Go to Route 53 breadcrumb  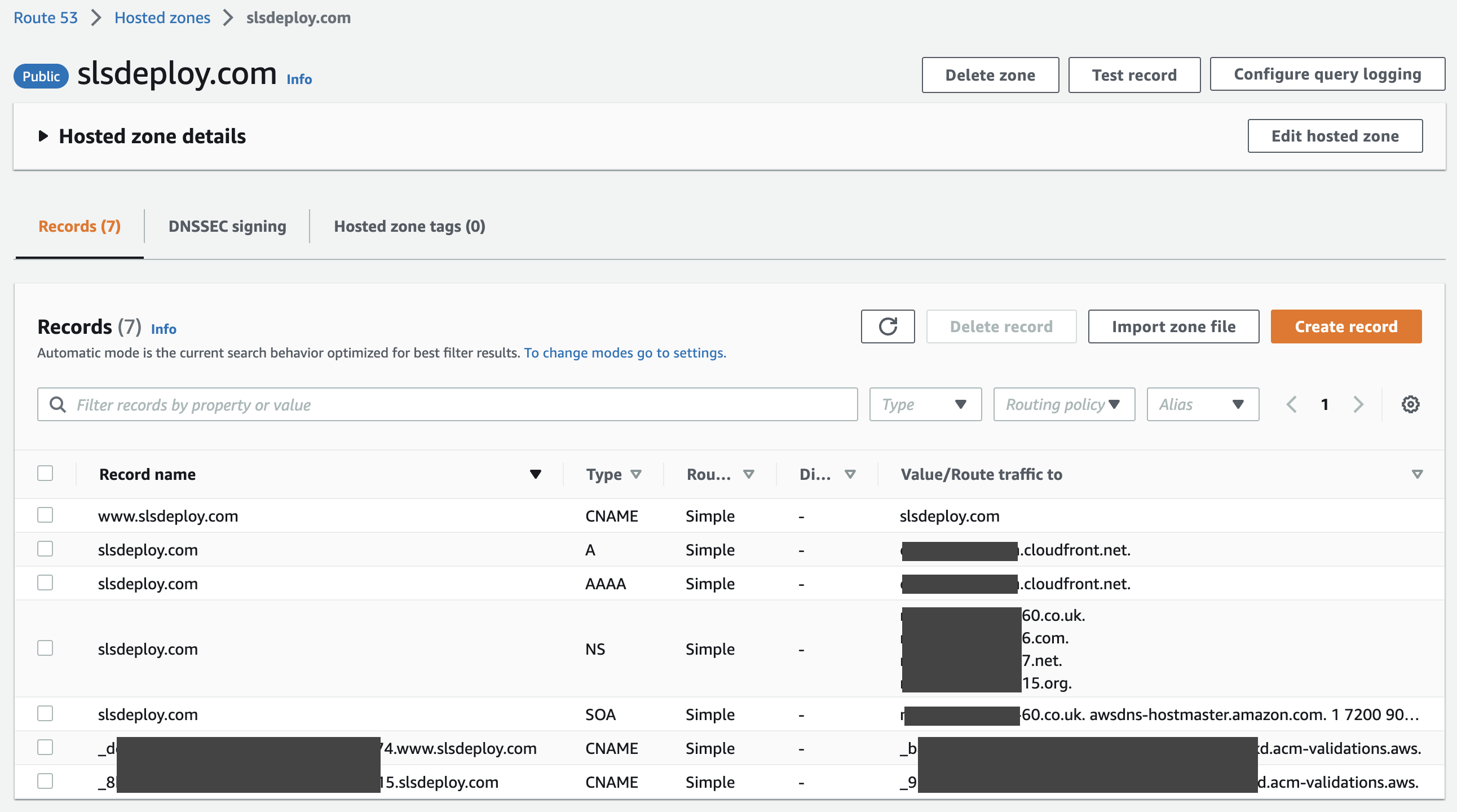coord(45,17)
